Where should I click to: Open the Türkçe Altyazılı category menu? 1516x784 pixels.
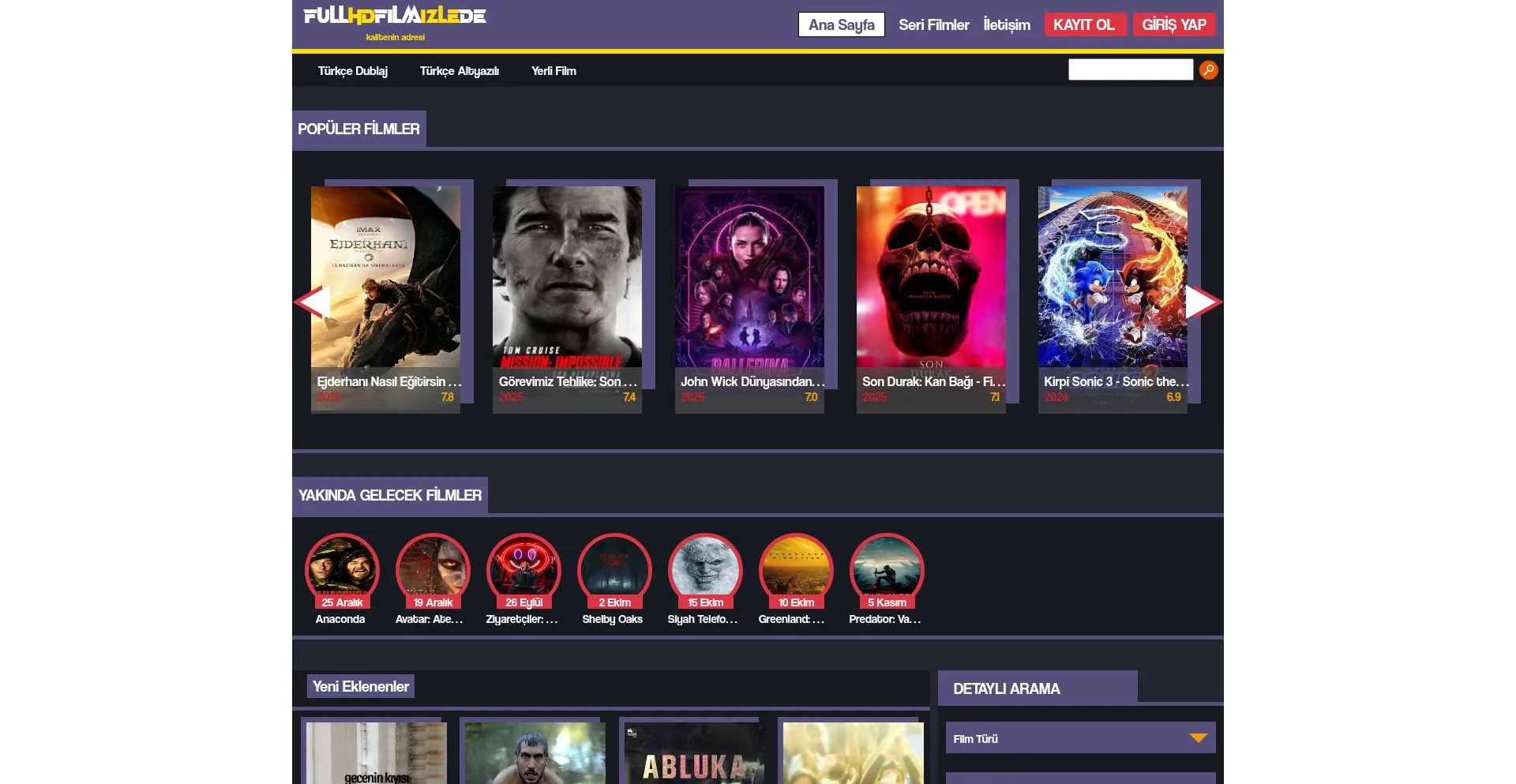[459, 71]
